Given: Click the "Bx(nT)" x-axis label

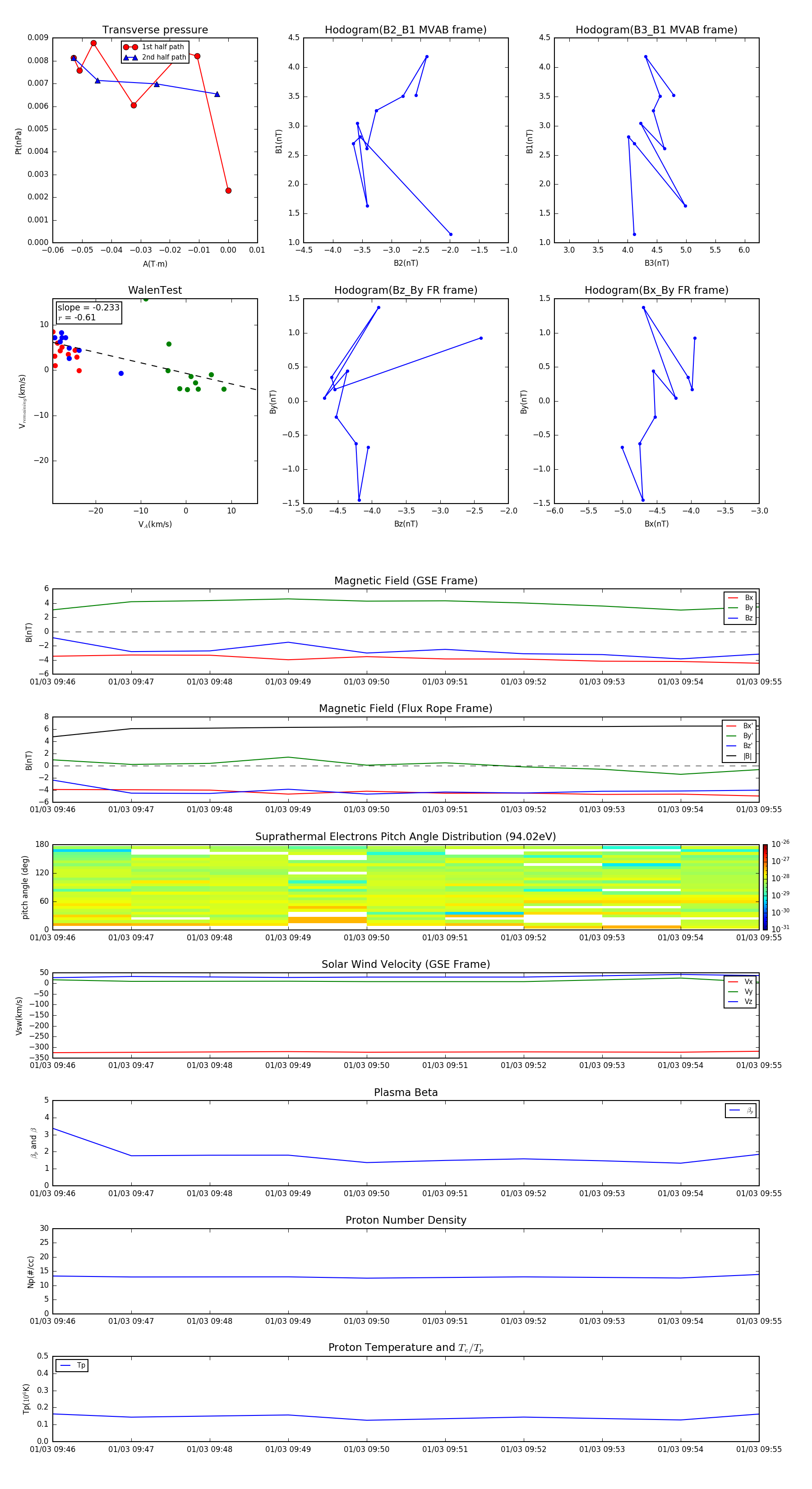Looking at the screenshot, I should [656, 524].
